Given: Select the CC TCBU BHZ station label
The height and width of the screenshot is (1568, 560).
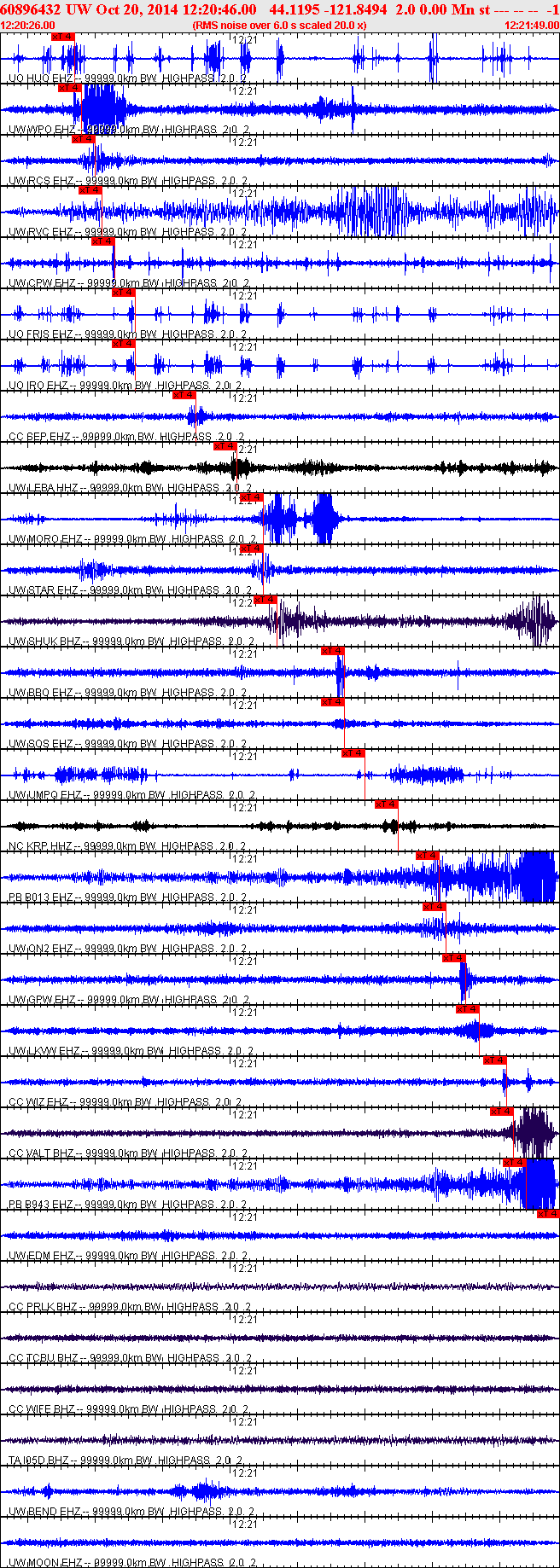Looking at the screenshot, I should click(x=44, y=1358).
